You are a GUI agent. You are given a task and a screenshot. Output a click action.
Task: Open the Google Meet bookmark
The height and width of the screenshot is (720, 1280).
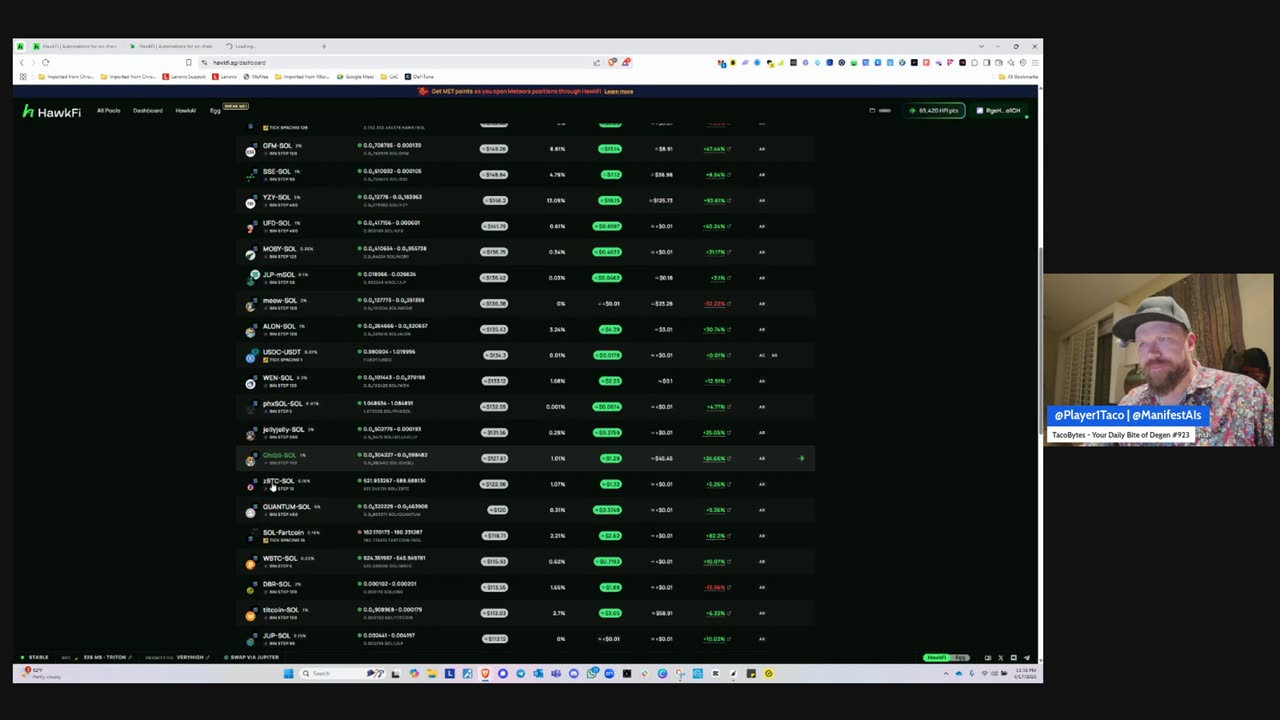point(355,76)
